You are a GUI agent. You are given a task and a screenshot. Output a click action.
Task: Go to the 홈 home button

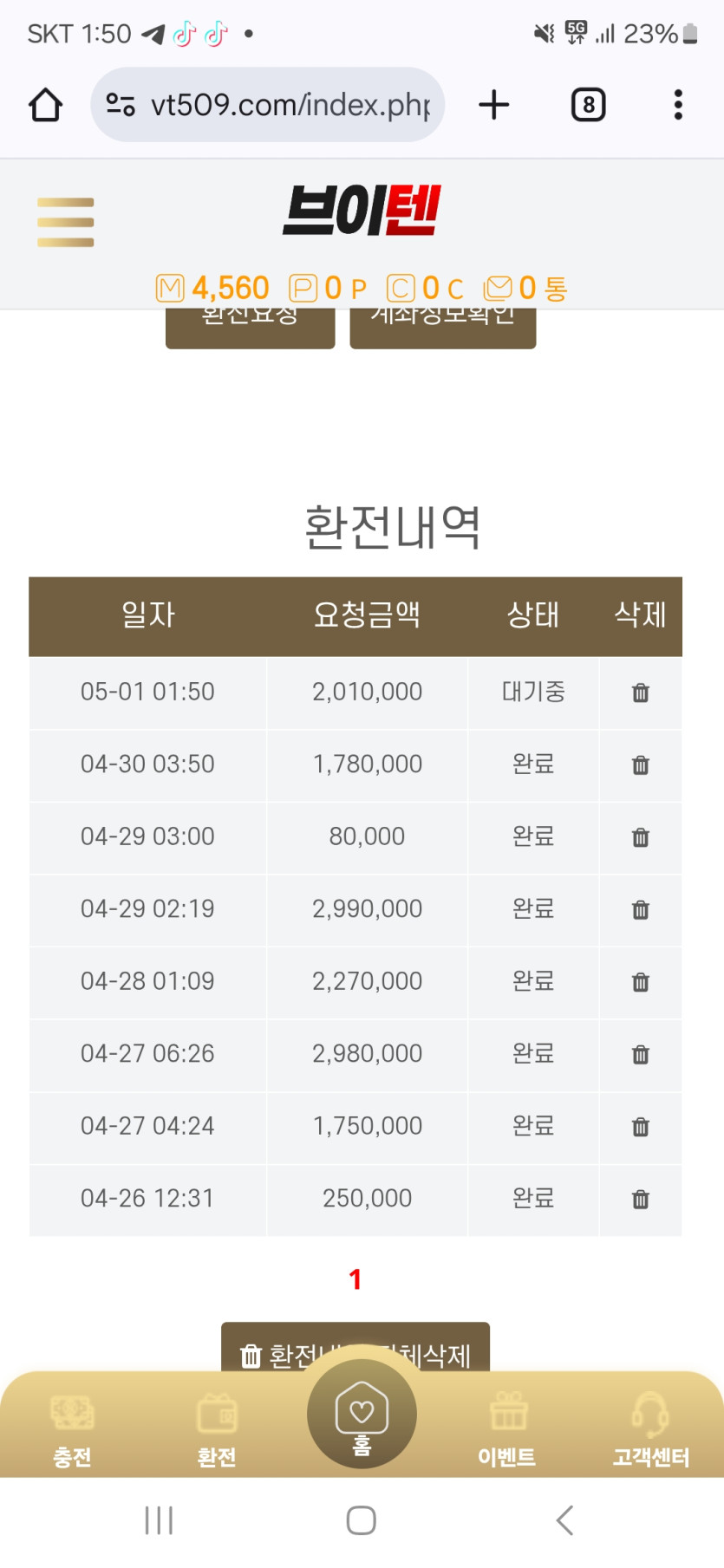[362, 1415]
